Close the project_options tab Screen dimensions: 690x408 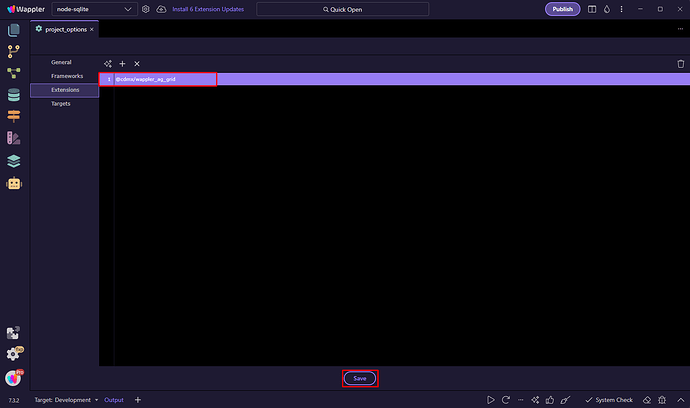tap(92, 29)
